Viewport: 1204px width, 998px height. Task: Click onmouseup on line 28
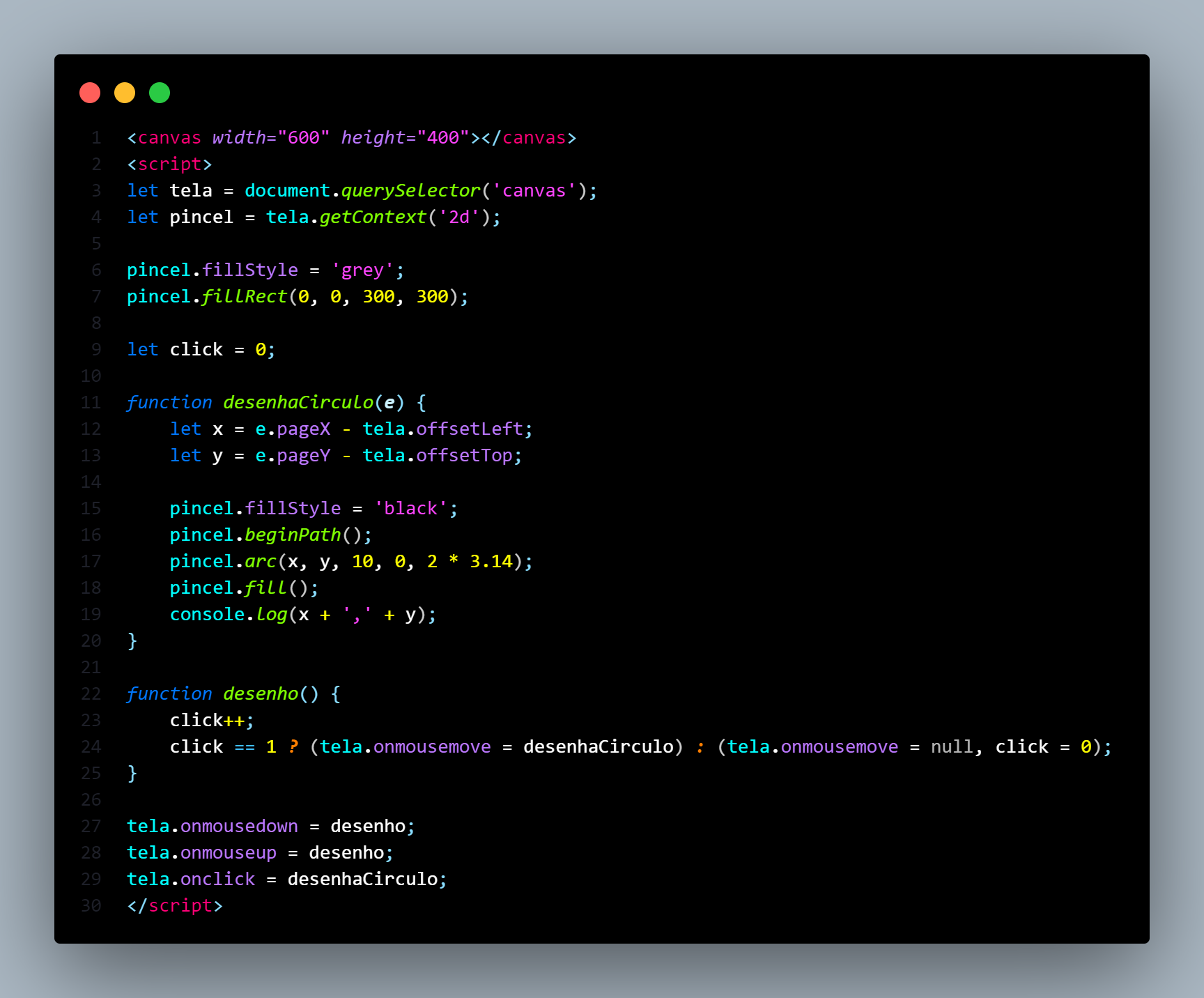coord(229,853)
